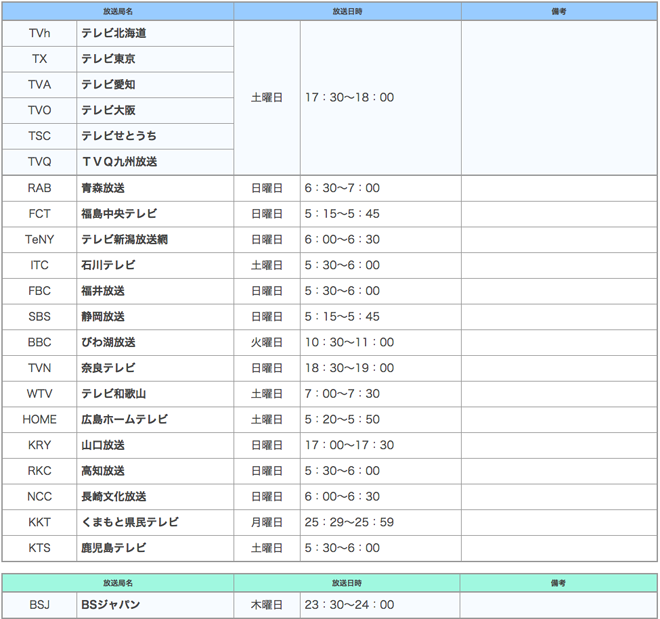
Task: Click the 17：00〜17：30 time cell
Action: click(x=381, y=445)
